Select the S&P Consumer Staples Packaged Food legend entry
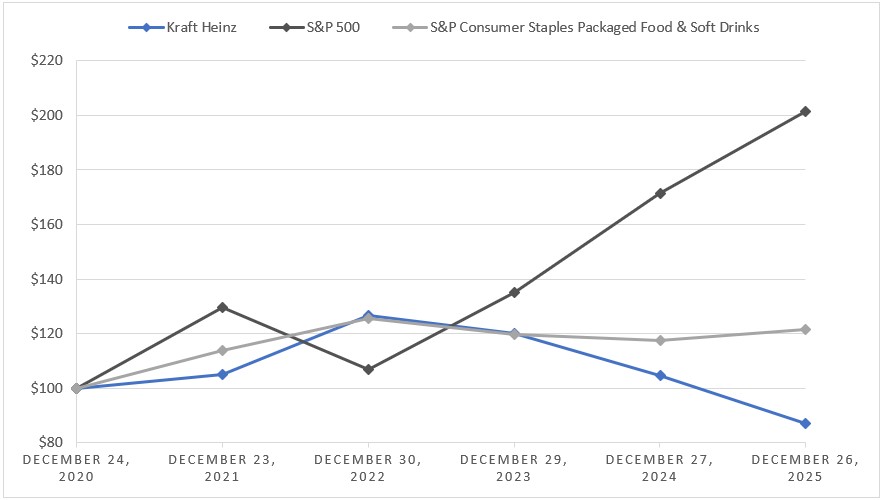Viewport: 883px width, 500px height. click(x=594, y=27)
